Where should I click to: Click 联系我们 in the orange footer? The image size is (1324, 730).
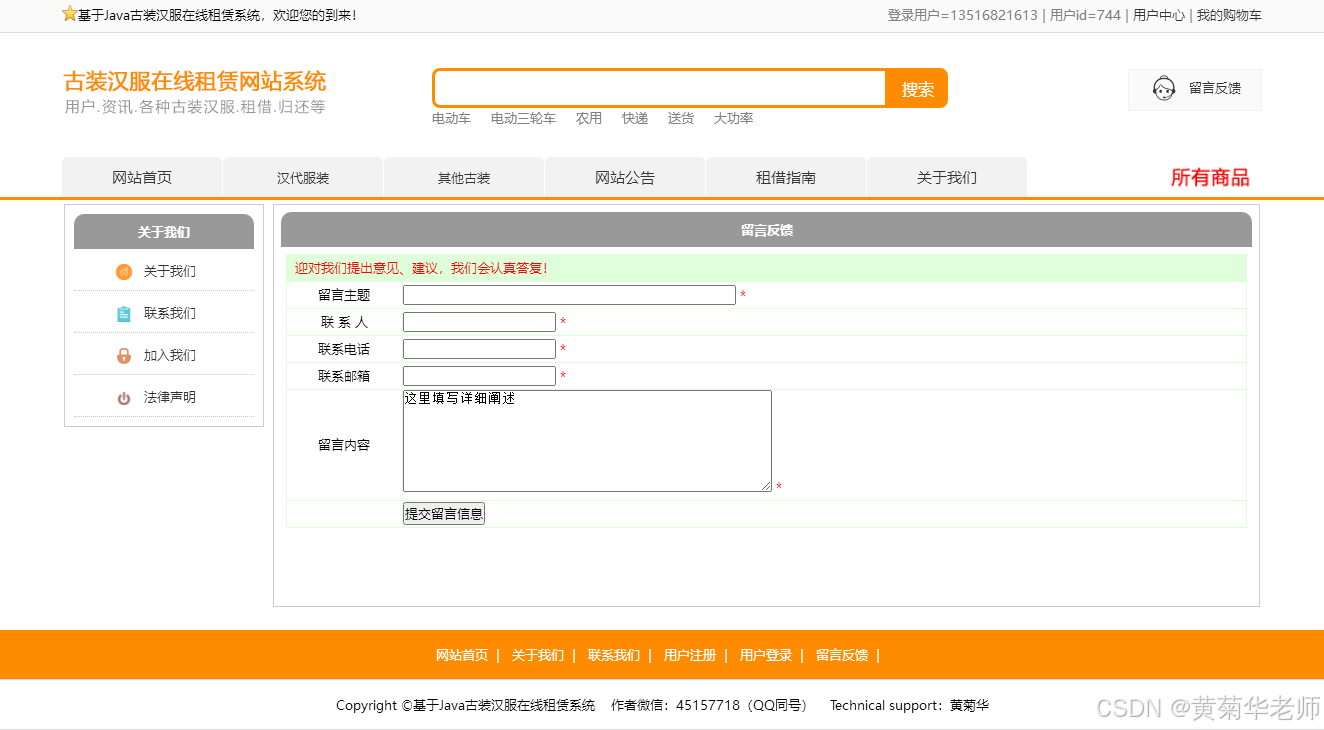(614, 656)
